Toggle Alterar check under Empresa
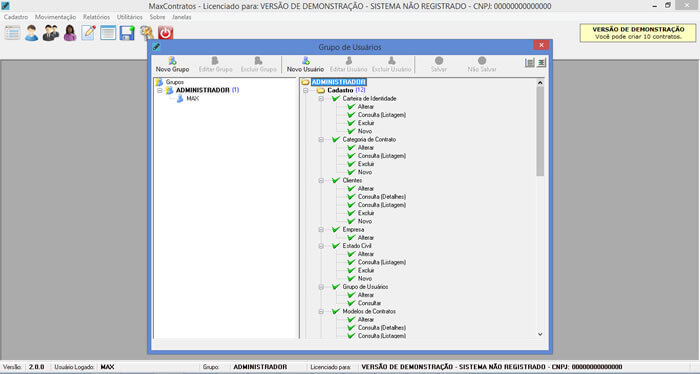This screenshot has height=374, width=700. point(351,237)
